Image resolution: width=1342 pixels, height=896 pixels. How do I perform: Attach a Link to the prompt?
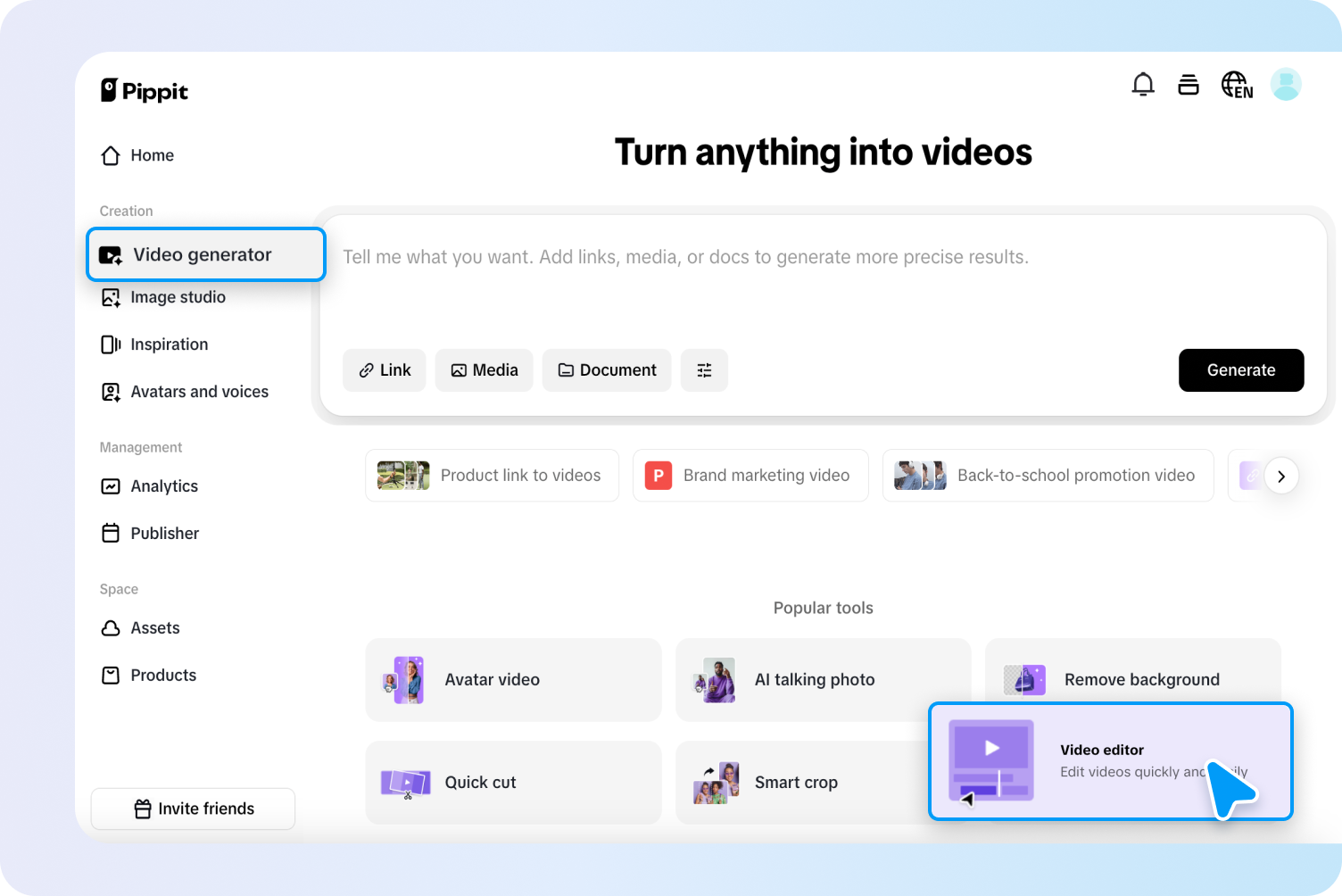[x=384, y=369]
